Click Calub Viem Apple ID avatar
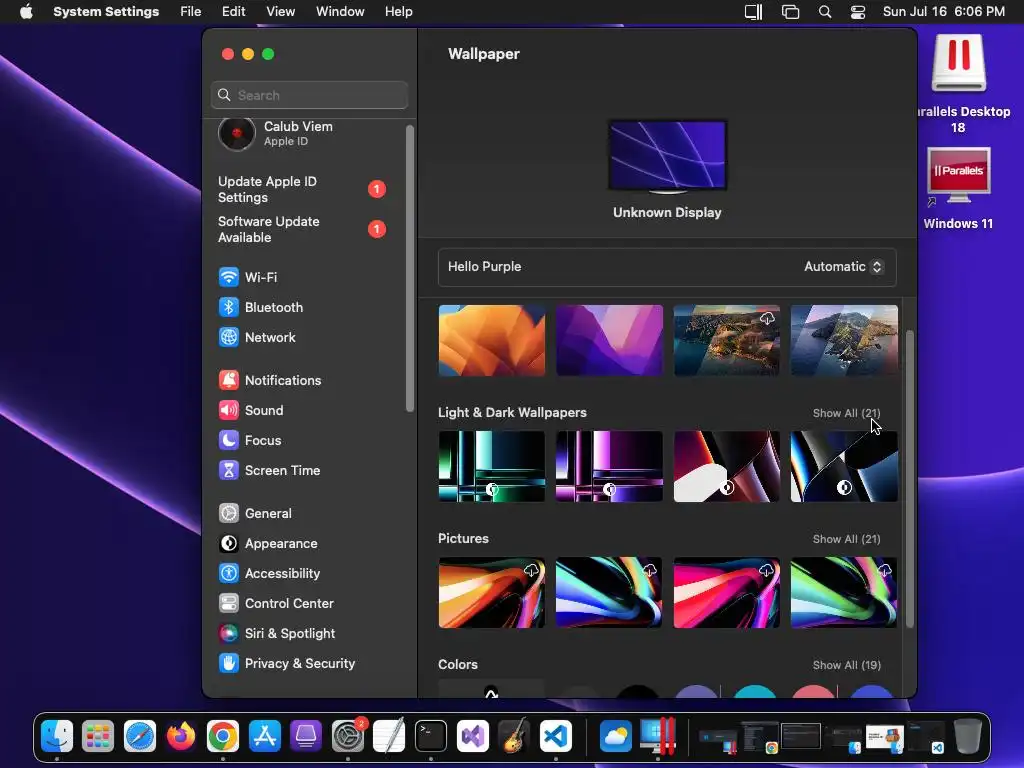Viewport: 1024px width, 768px height. (x=236, y=133)
